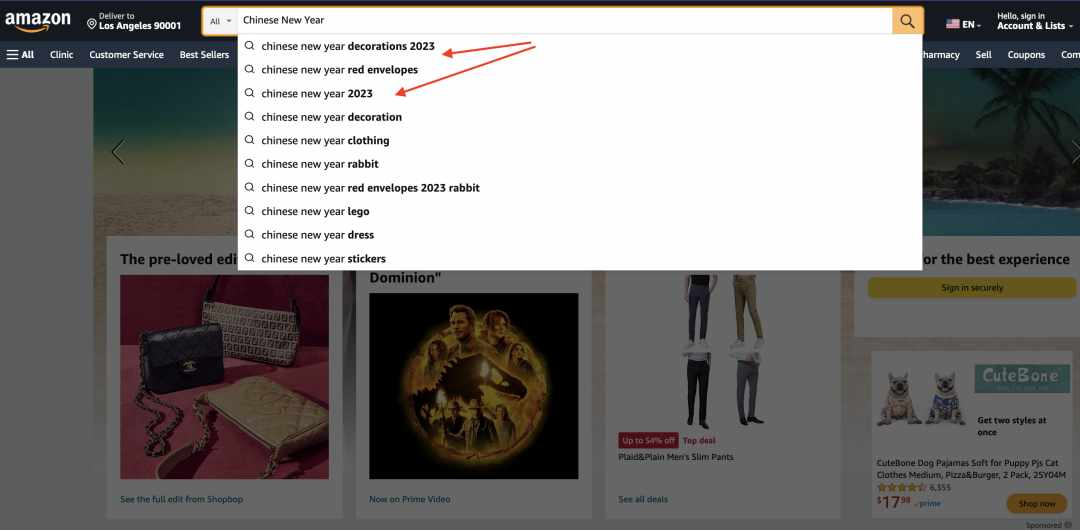Viewport: 1080px width, 530px height.
Task: Click the Jurassic World Dominion poster thumbnail
Action: coord(473,386)
